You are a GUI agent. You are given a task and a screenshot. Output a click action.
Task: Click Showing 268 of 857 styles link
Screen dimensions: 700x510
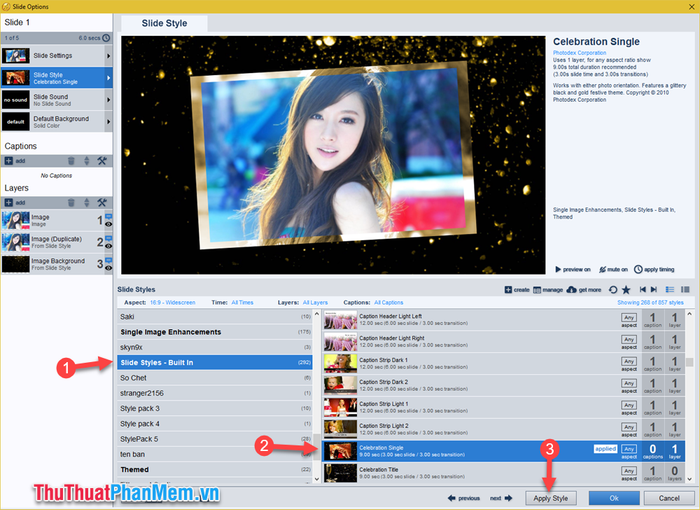(x=650, y=302)
